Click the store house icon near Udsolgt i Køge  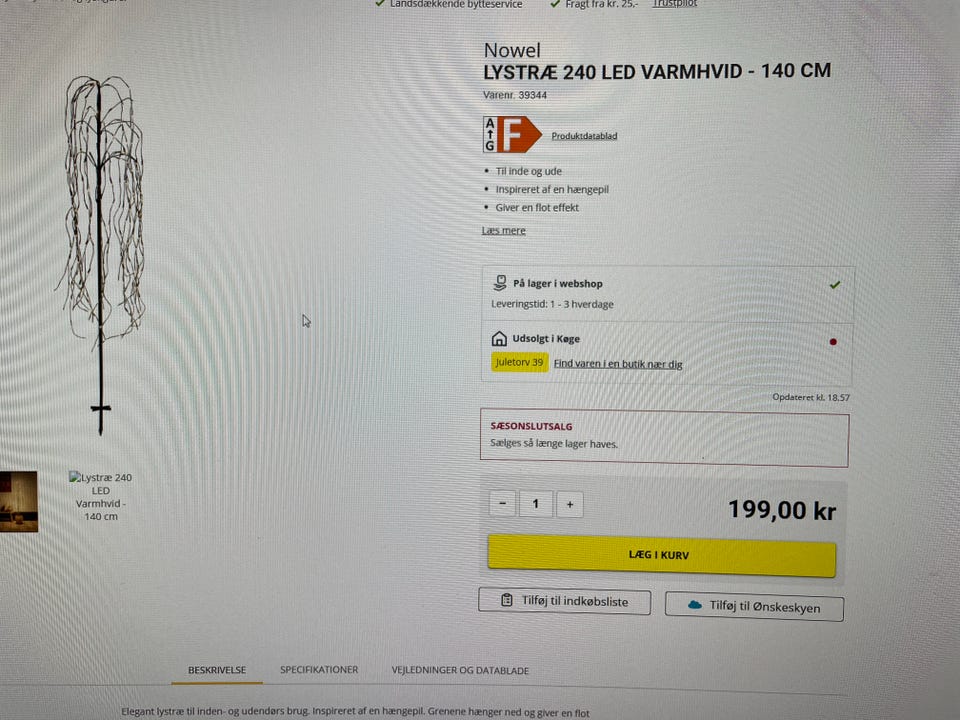click(499, 338)
